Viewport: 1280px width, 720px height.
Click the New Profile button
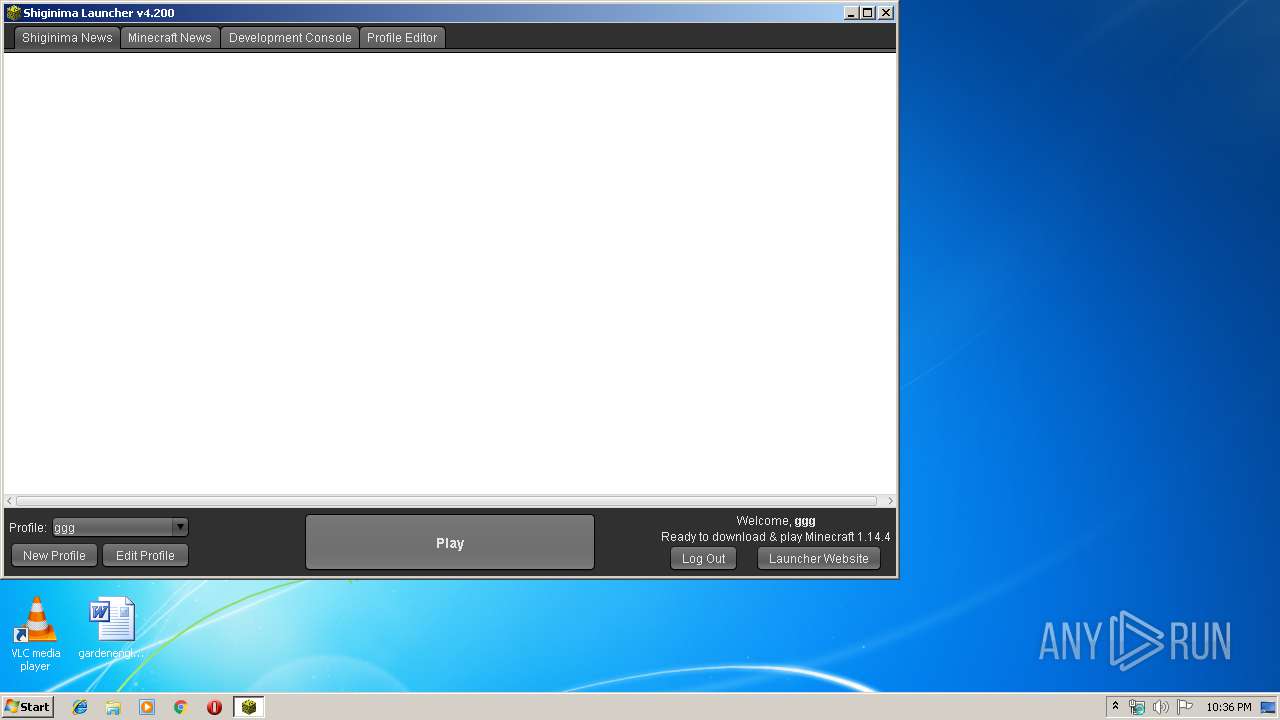point(55,556)
